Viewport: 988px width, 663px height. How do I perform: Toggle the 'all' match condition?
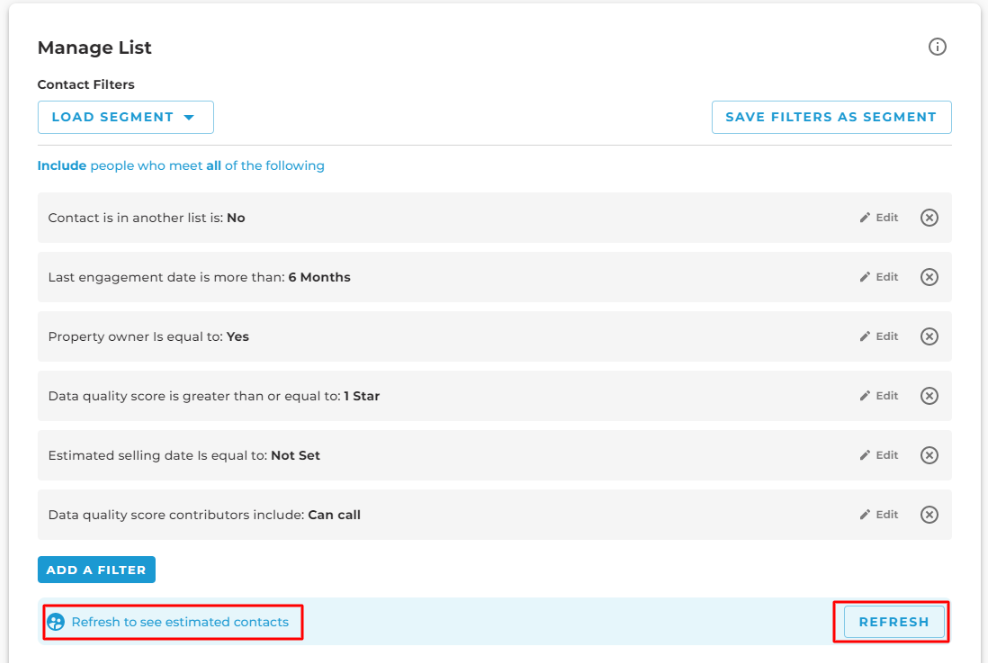click(x=214, y=166)
